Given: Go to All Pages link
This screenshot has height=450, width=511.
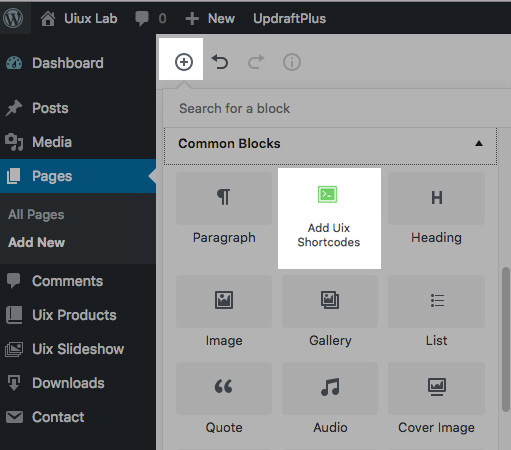Looking at the screenshot, I should [36, 215].
